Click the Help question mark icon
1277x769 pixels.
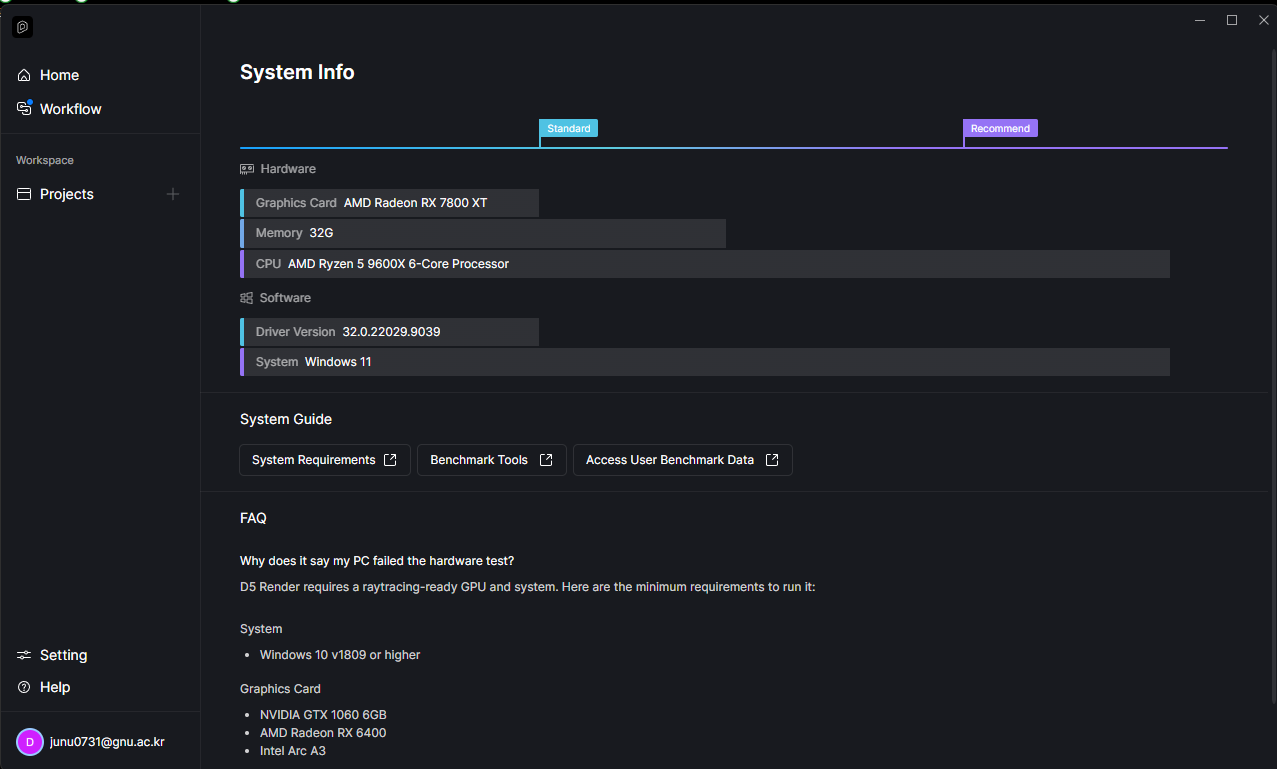click(x=24, y=687)
